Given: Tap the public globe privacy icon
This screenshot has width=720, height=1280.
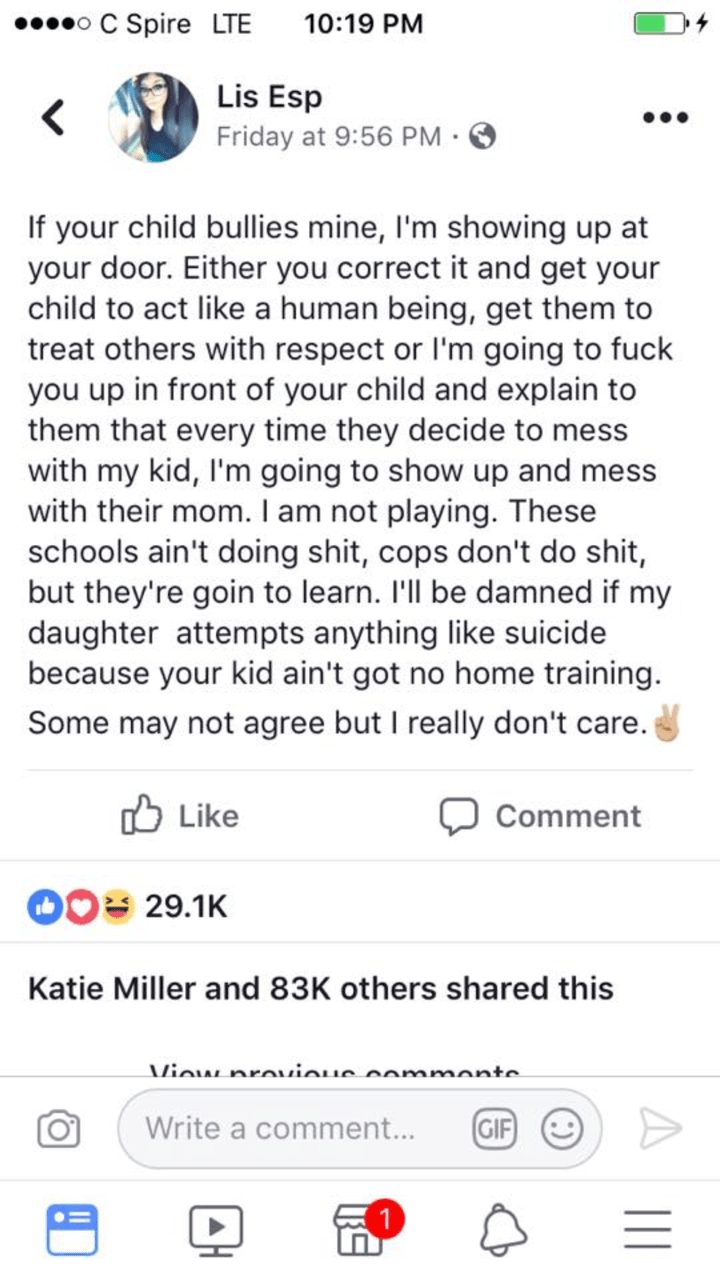Looking at the screenshot, I should pyautogui.click(x=484, y=137).
